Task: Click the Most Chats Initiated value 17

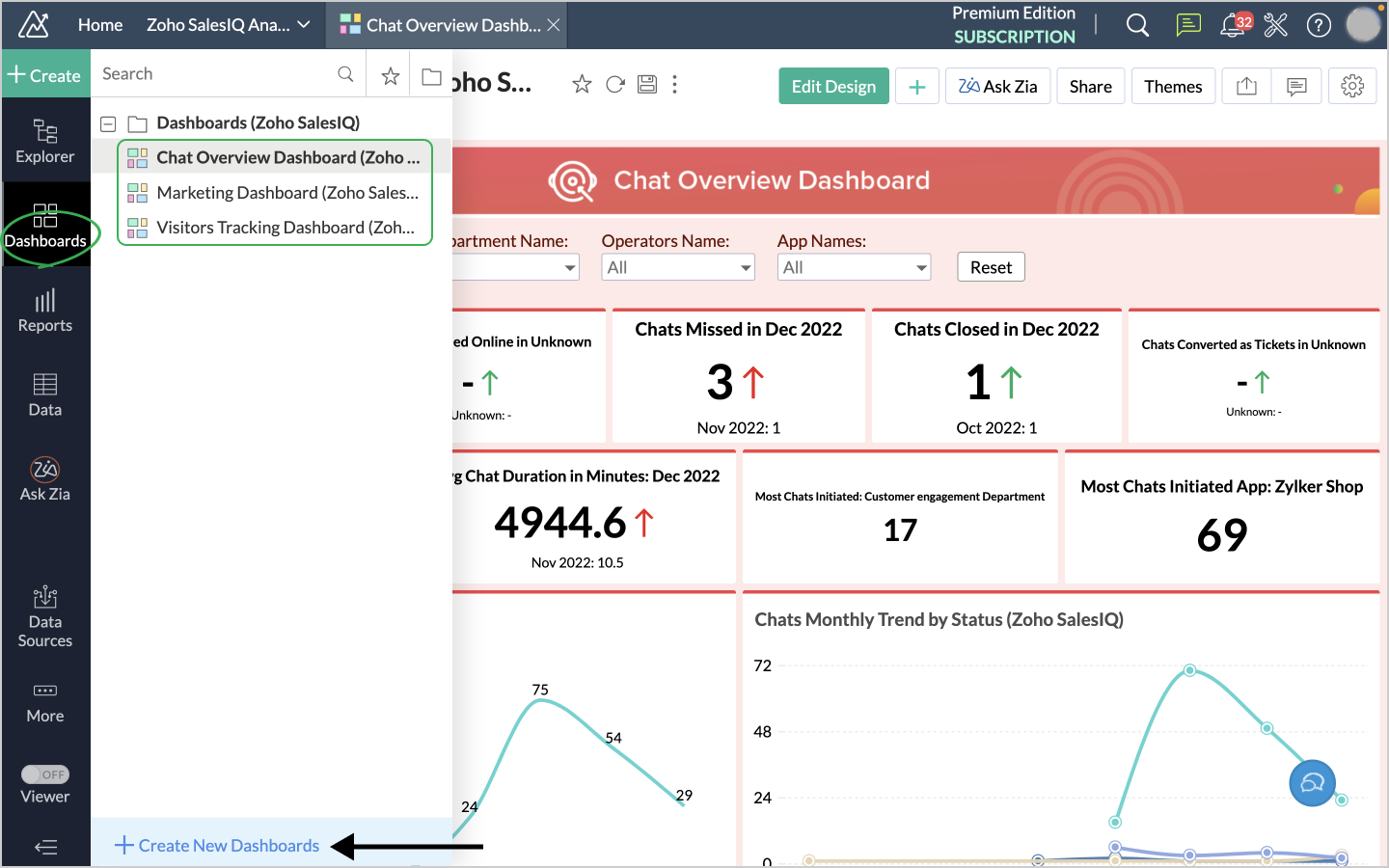Action: point(900,530)
